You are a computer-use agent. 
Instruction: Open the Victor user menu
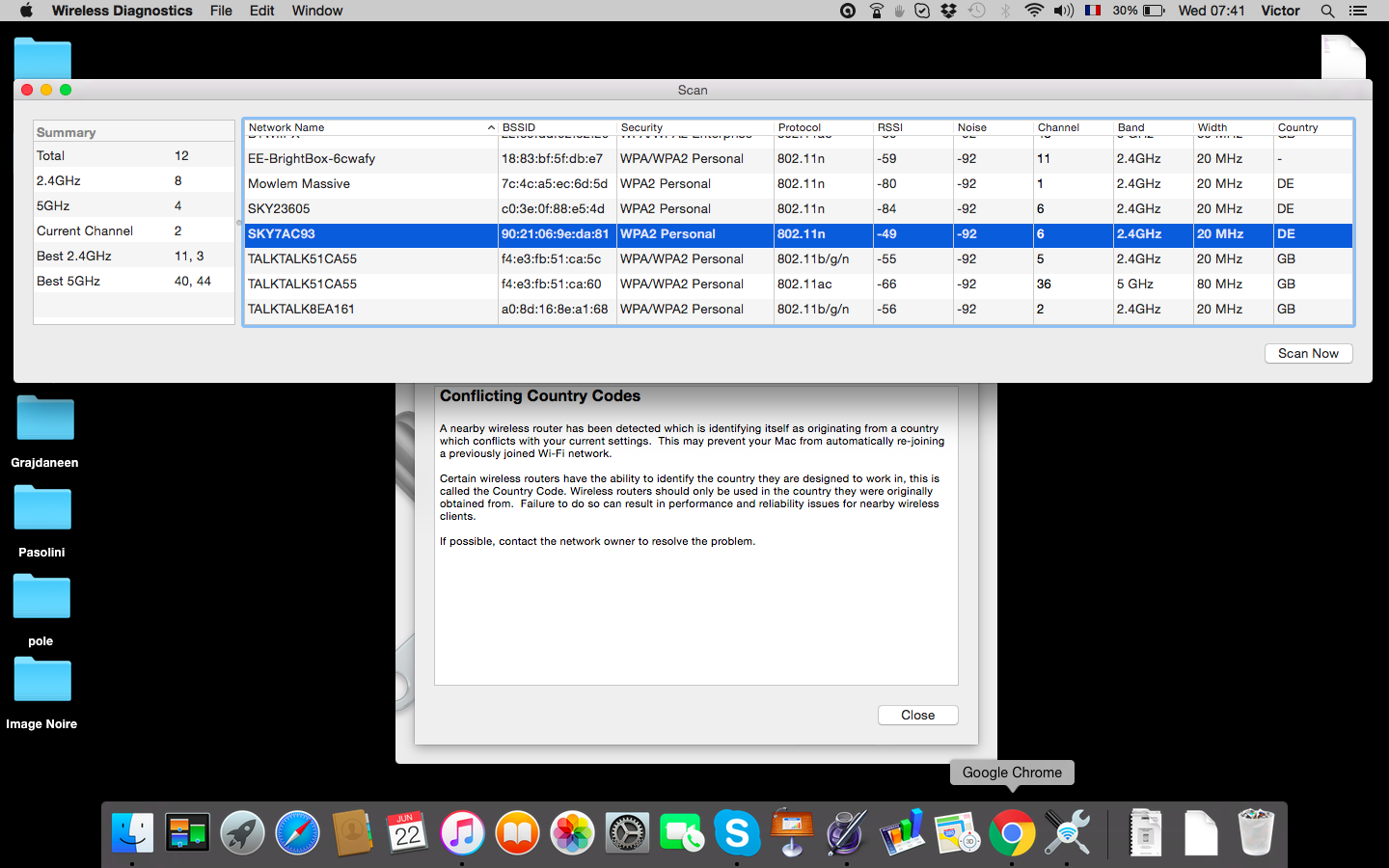[1280, 11]
